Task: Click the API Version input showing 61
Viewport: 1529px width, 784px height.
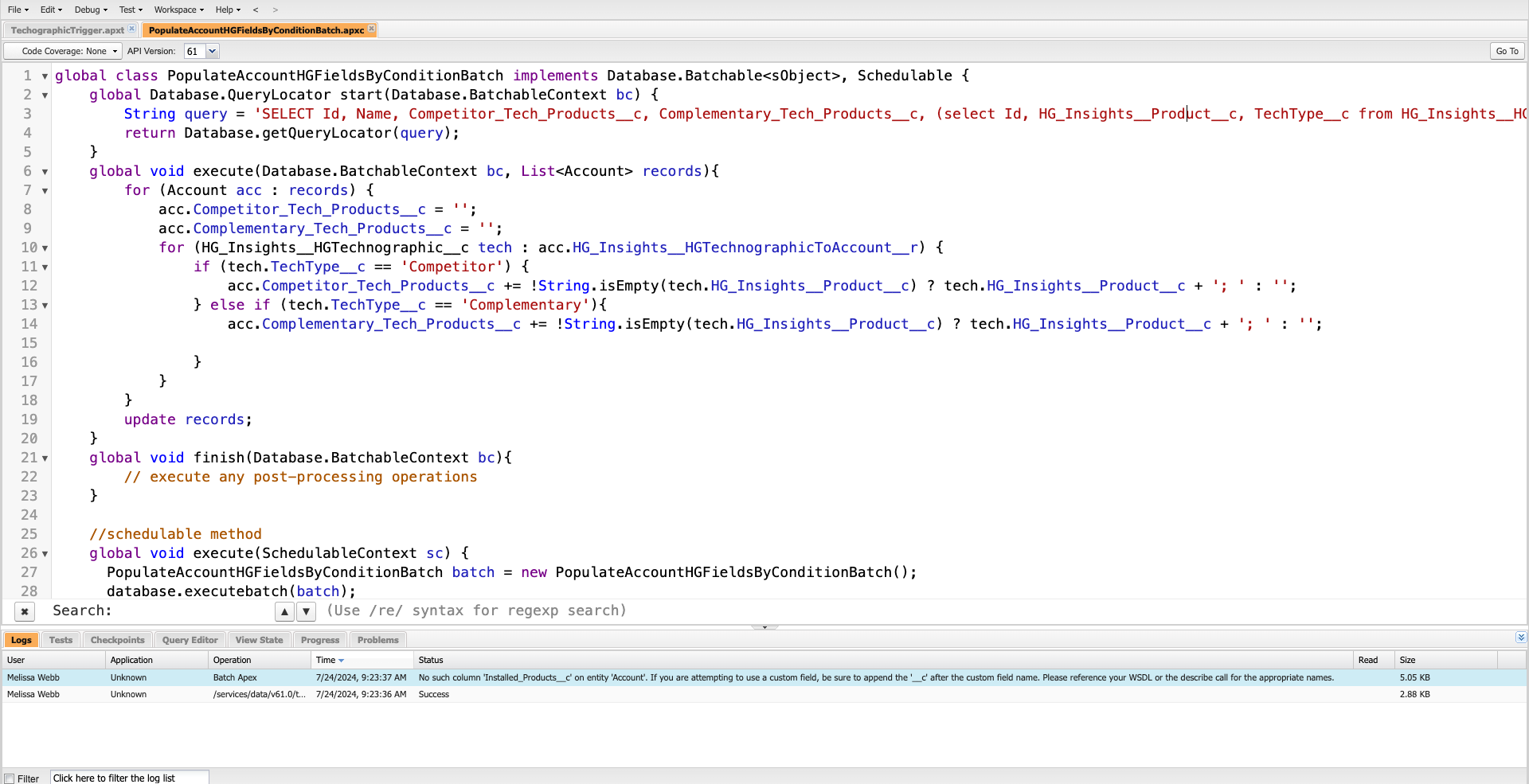Action: click(194, 51)
